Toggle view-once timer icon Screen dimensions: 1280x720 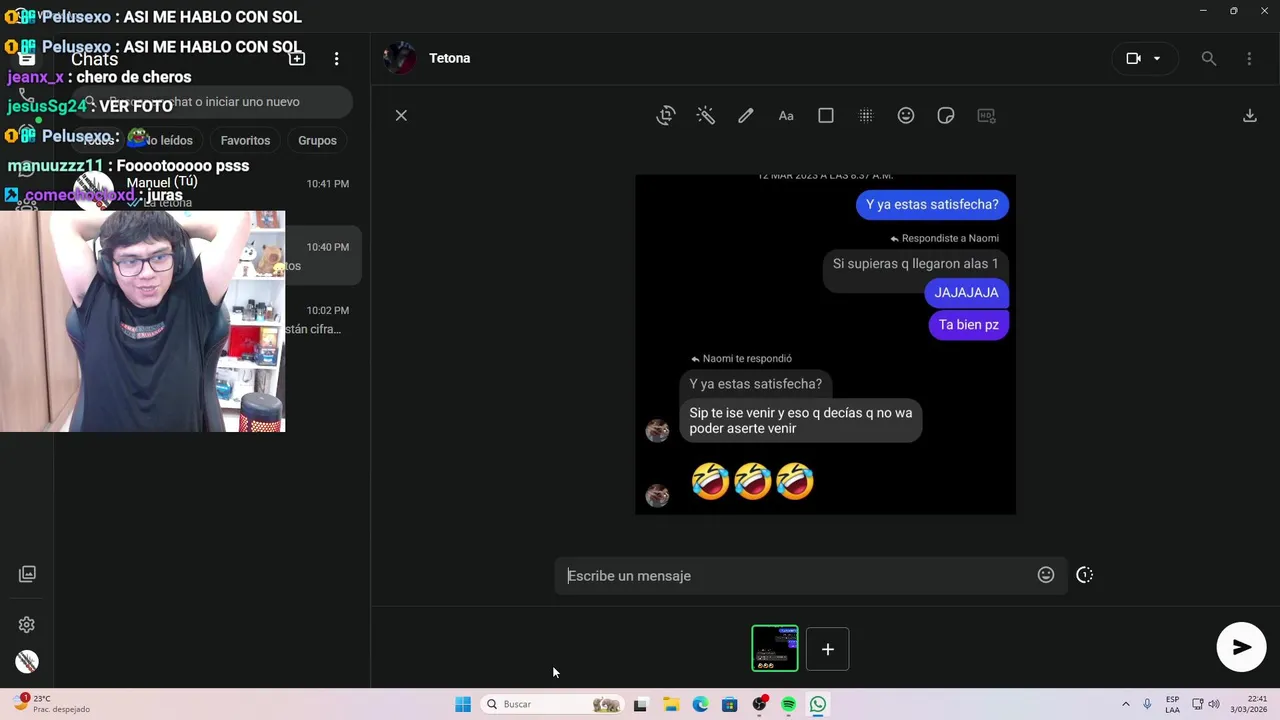(x=1085, y=575)
